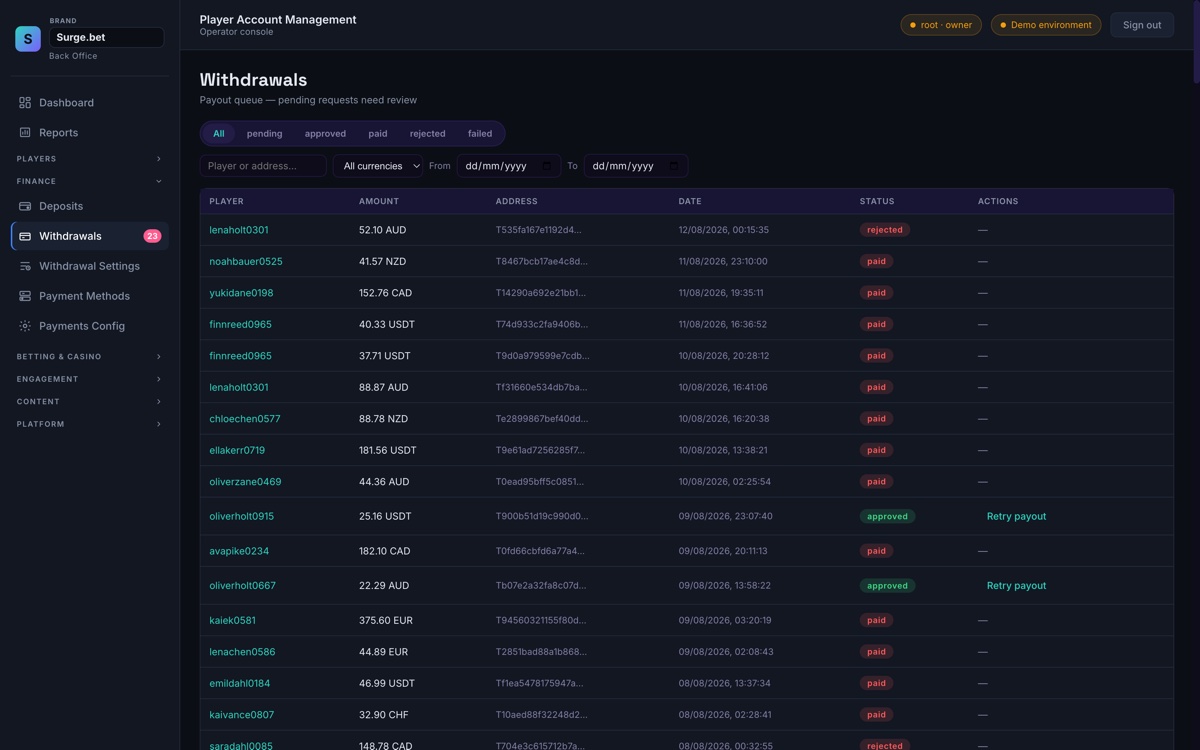Open player noahbauer0525 profile link
This screenshot has width=1200, height=750.
coord(246,261)
